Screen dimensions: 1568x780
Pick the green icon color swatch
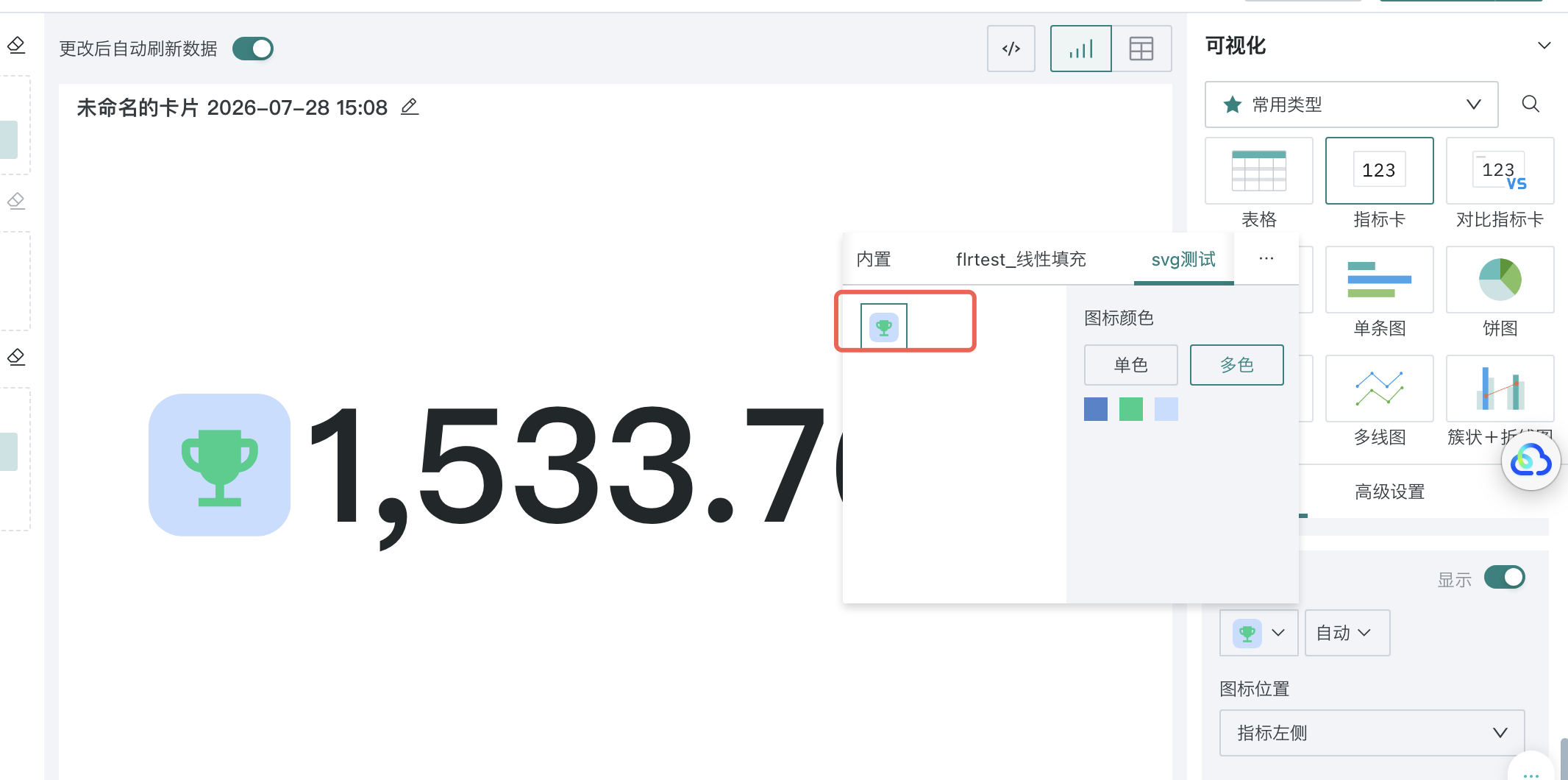pos(1131,409)
